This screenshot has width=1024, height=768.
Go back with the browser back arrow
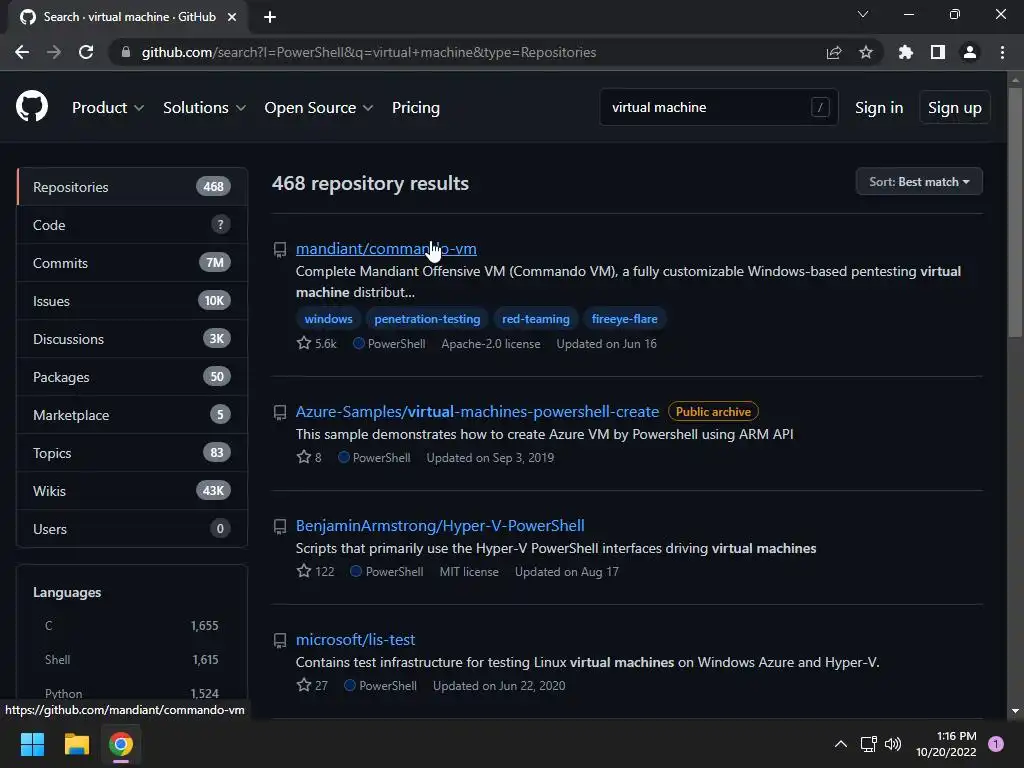pos(22,52)
